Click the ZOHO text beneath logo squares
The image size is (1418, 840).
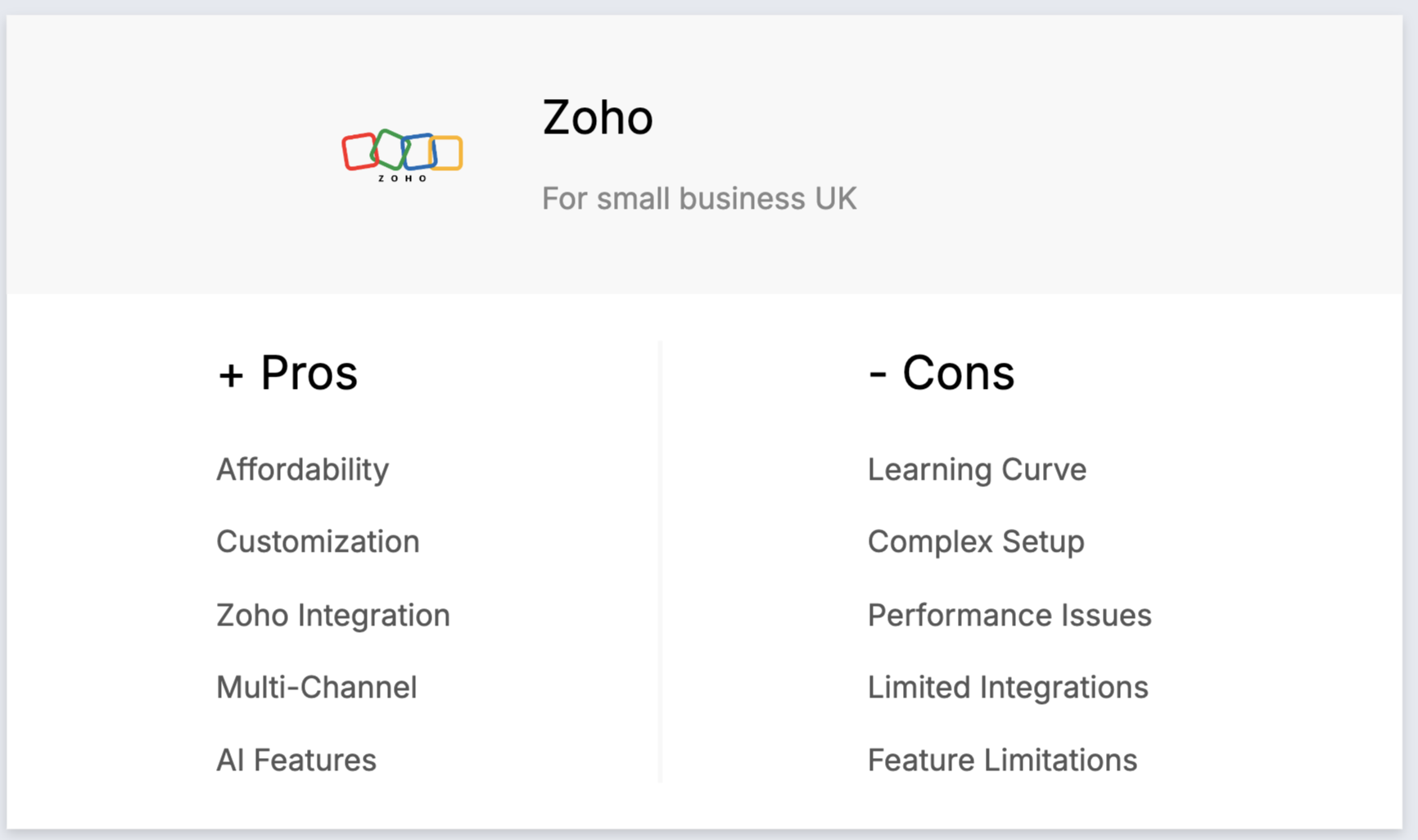click(x=402, y=178)
